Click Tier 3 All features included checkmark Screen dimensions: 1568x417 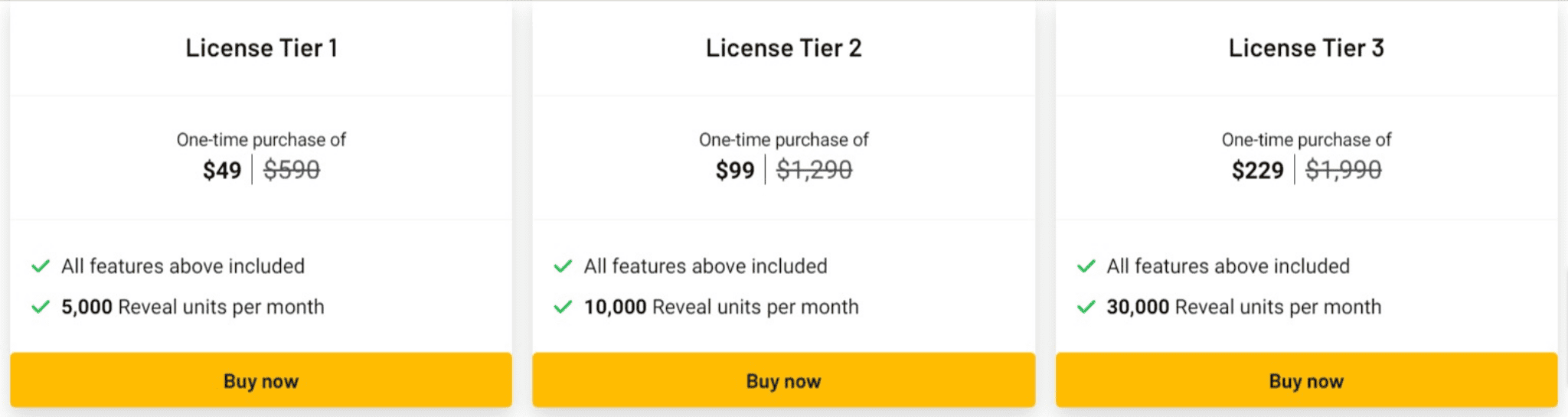(x=1086, y=266)
